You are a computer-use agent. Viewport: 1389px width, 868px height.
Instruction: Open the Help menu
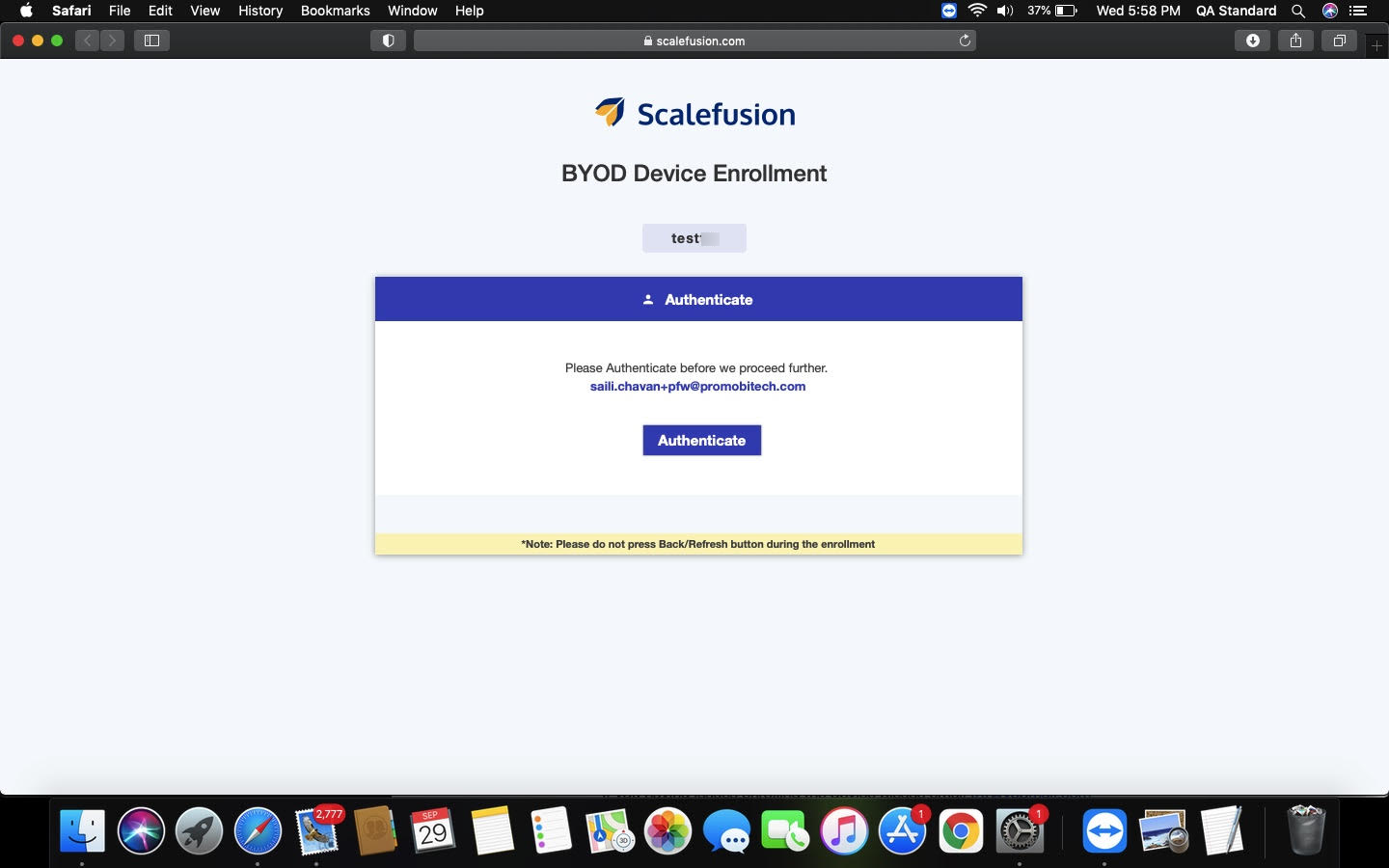click(x=469, y=11)
